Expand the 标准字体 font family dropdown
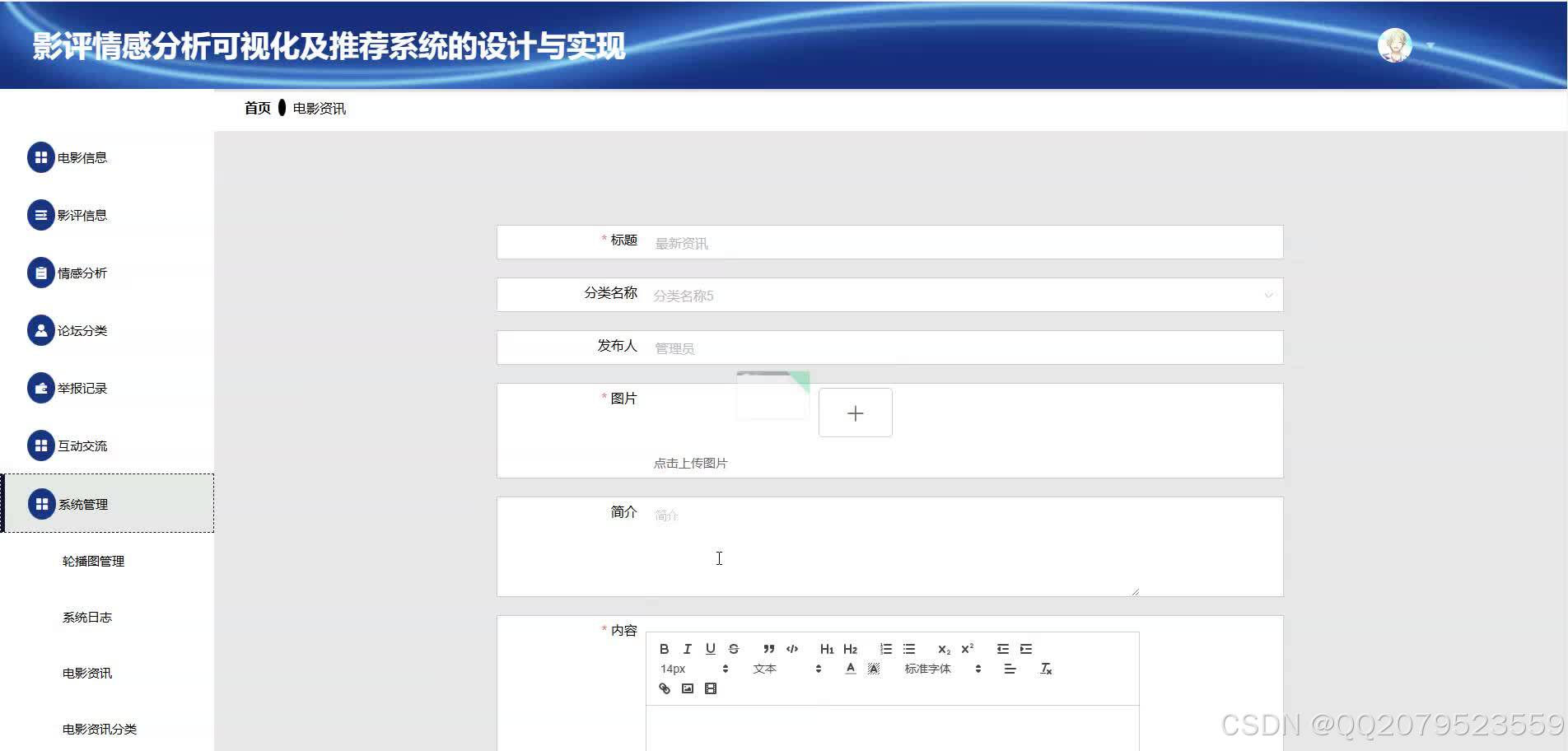This screenshot has height=751, width=1568. pos(939,669)
